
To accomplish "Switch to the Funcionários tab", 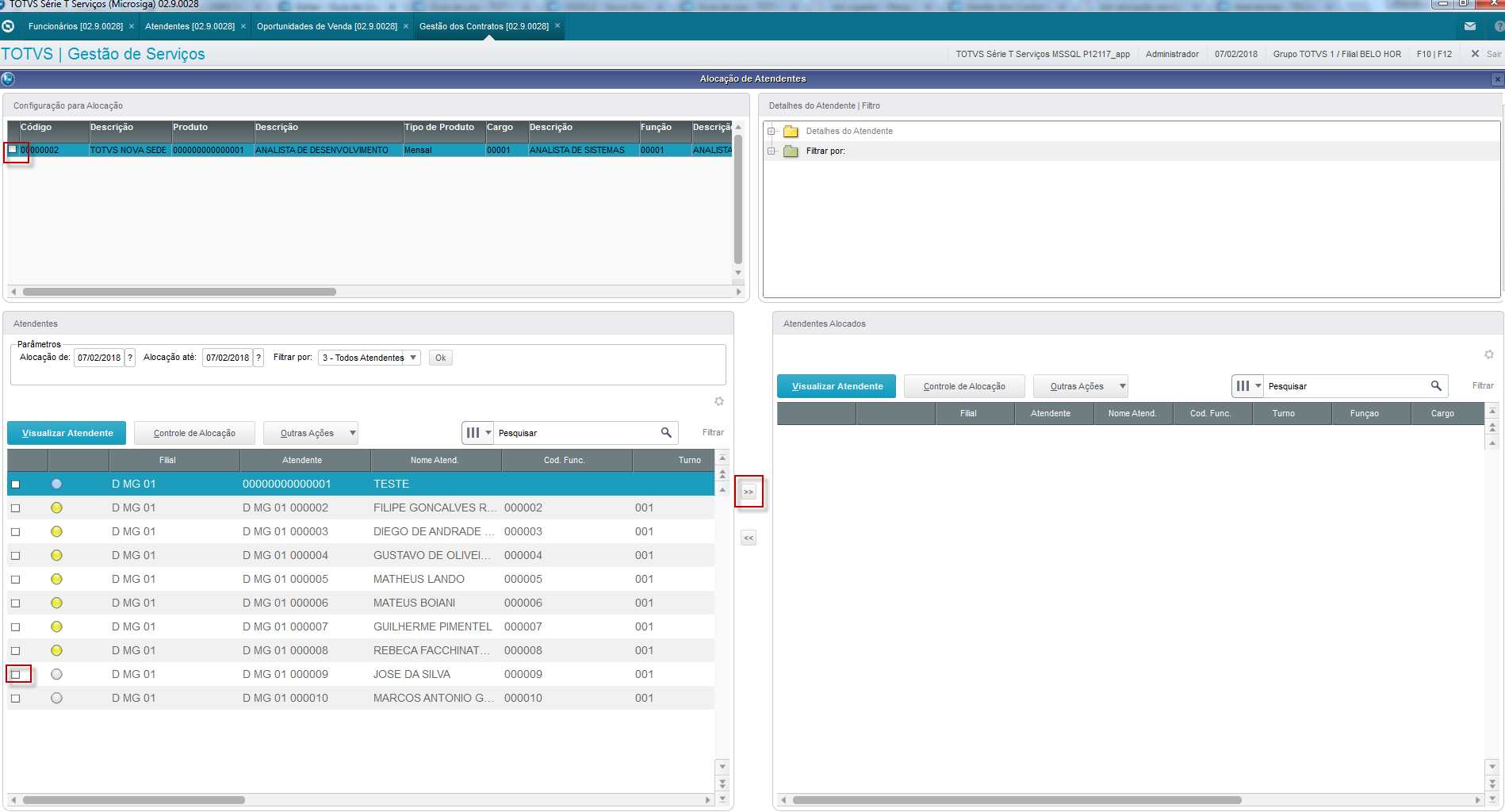I will tap(75, 26).
